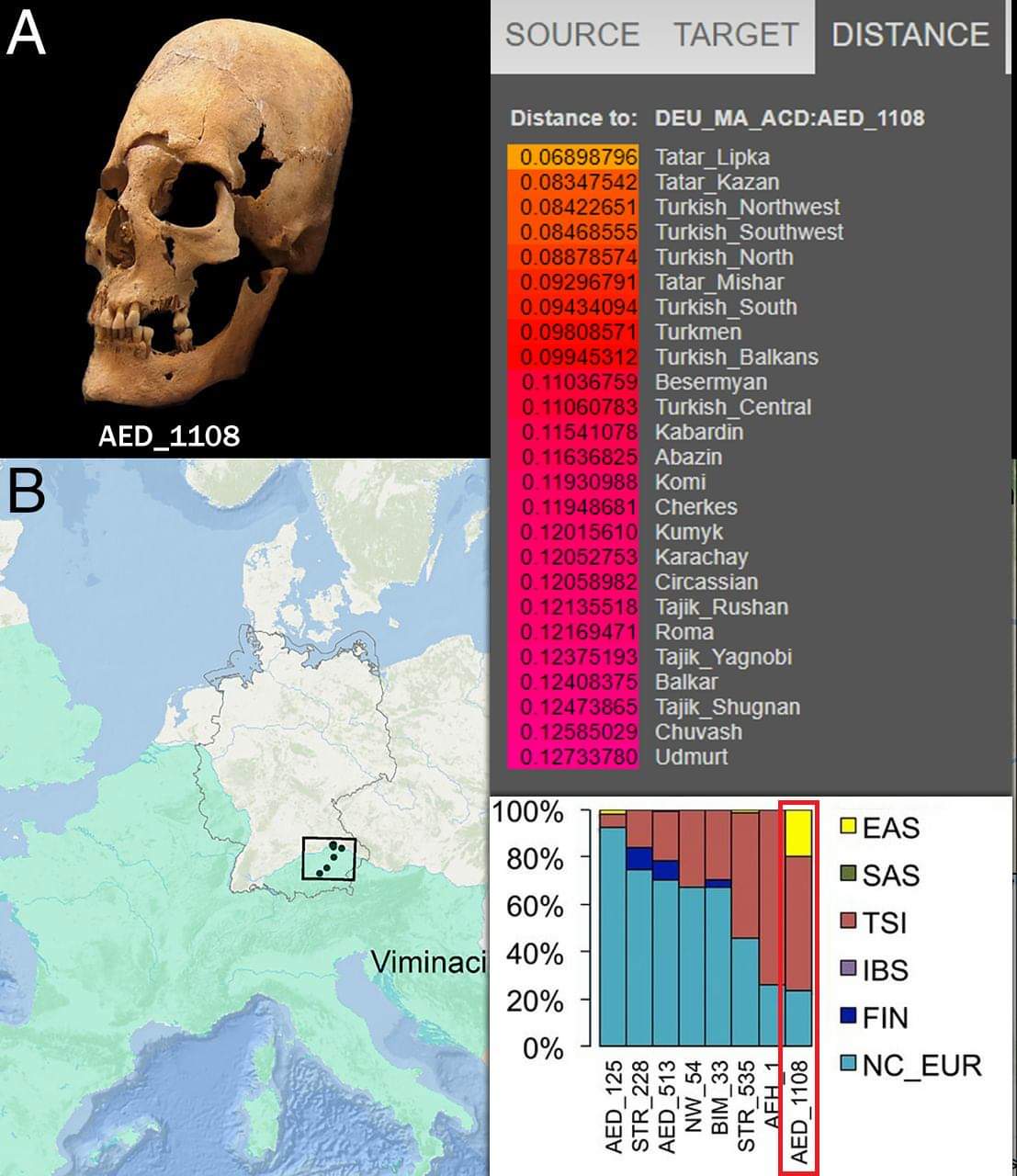Select the Kumyk population row
This screenshot has width=1017, height=1176.
[616, 531]
